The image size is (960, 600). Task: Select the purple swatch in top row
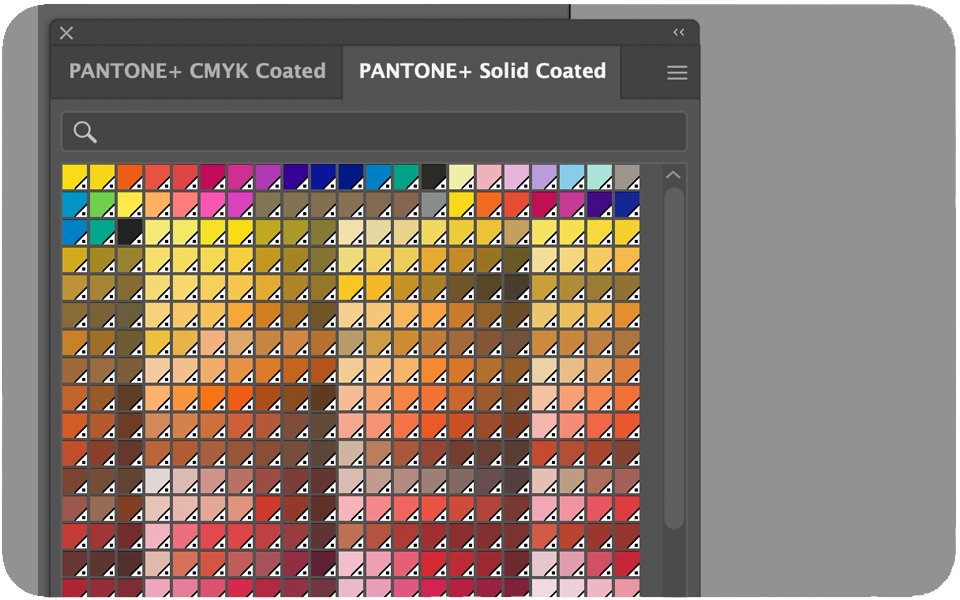pyautogui.click(x=268, y=177)
